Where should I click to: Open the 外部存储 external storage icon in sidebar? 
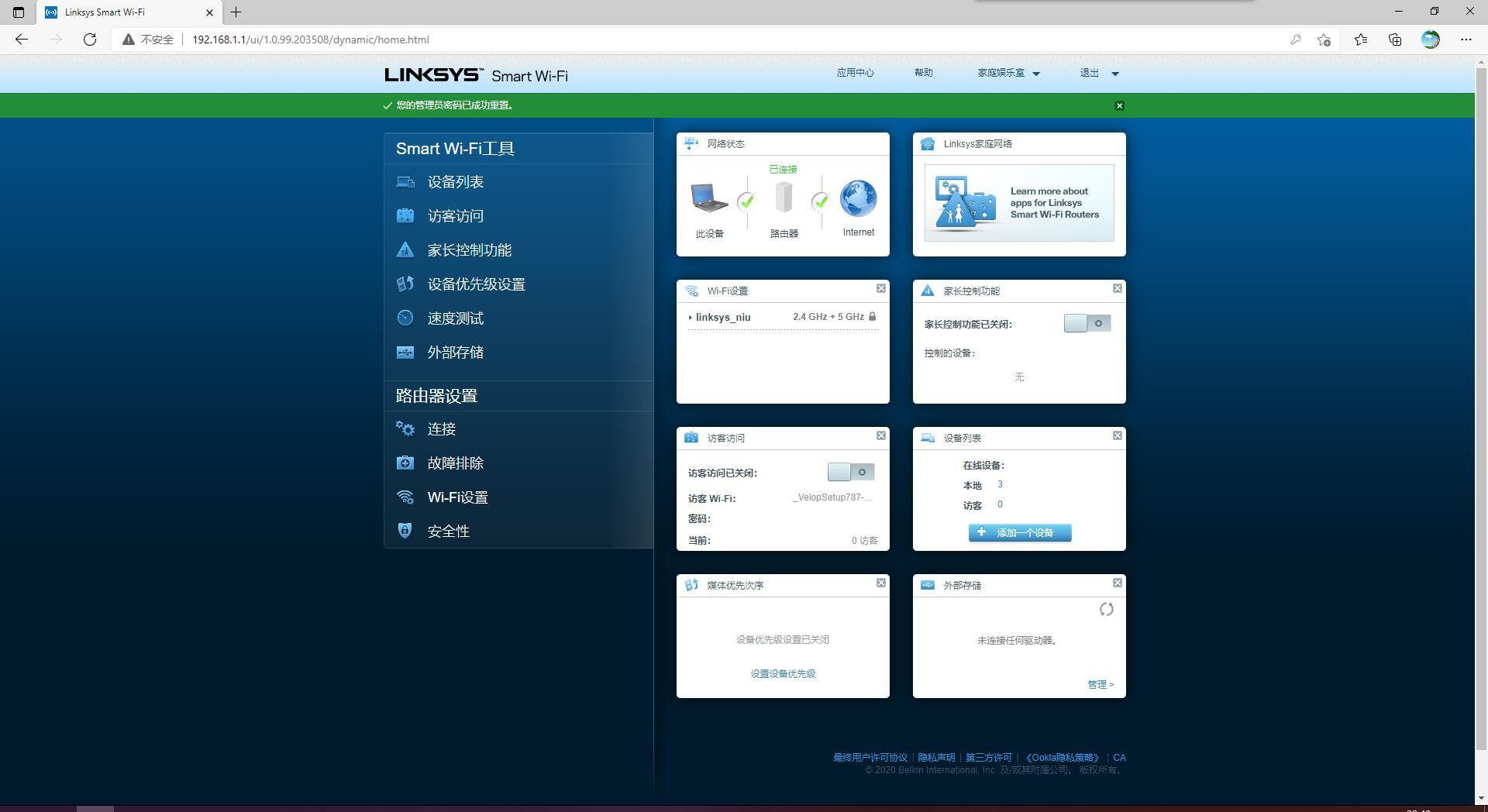[x=405, y=353]
